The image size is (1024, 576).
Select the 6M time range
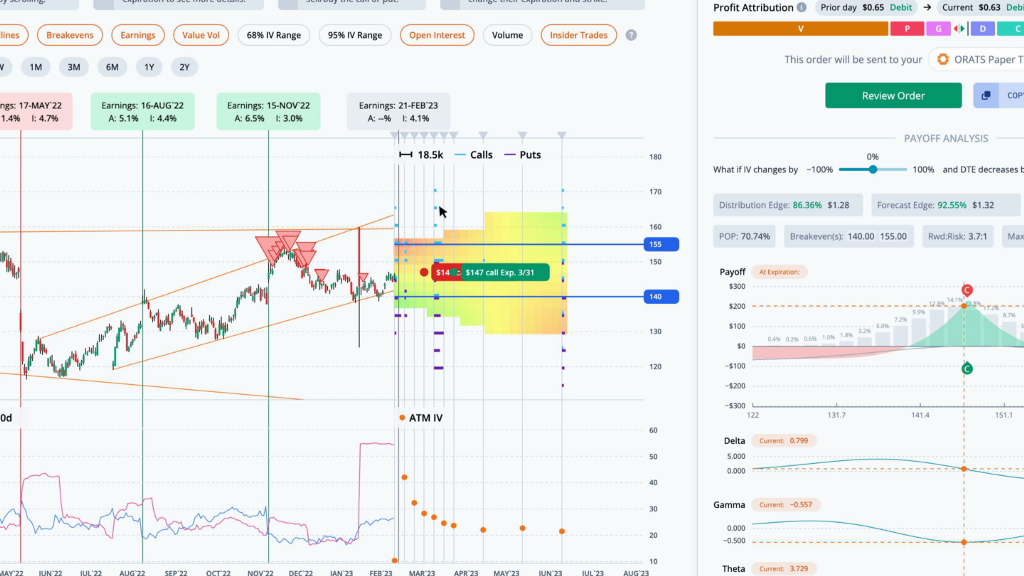click(112, 67)
